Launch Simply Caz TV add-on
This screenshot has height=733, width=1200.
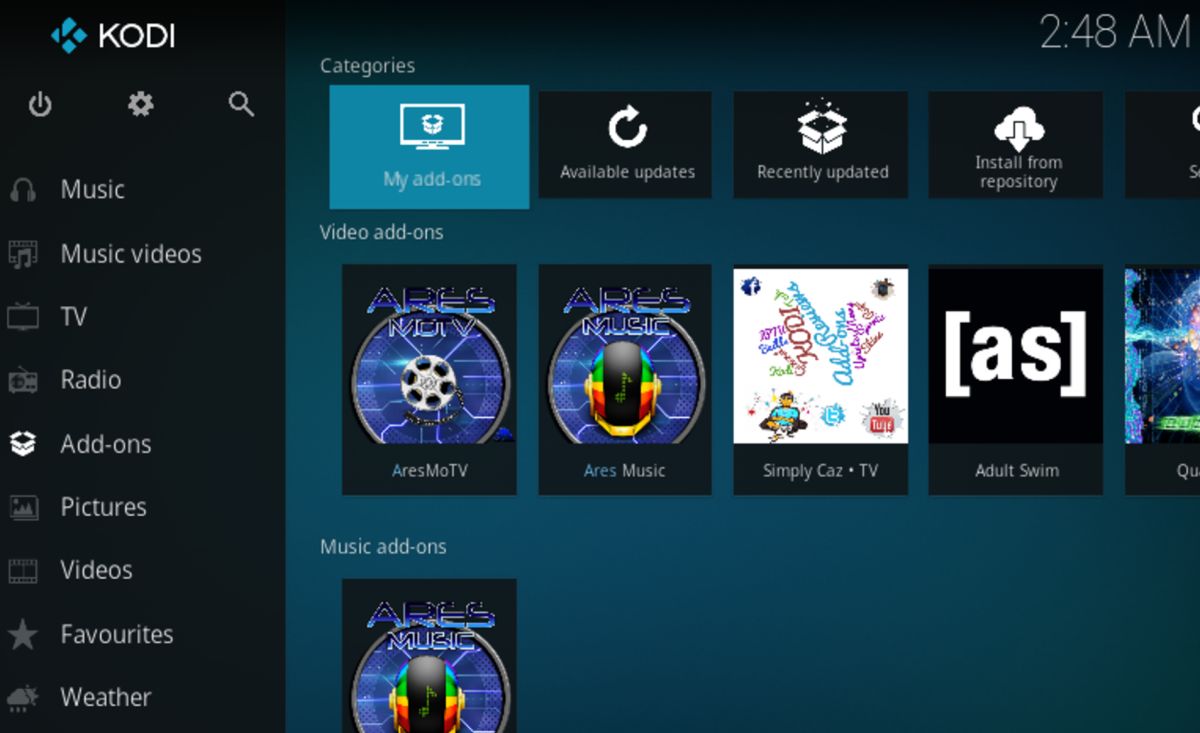pos(821,379)
